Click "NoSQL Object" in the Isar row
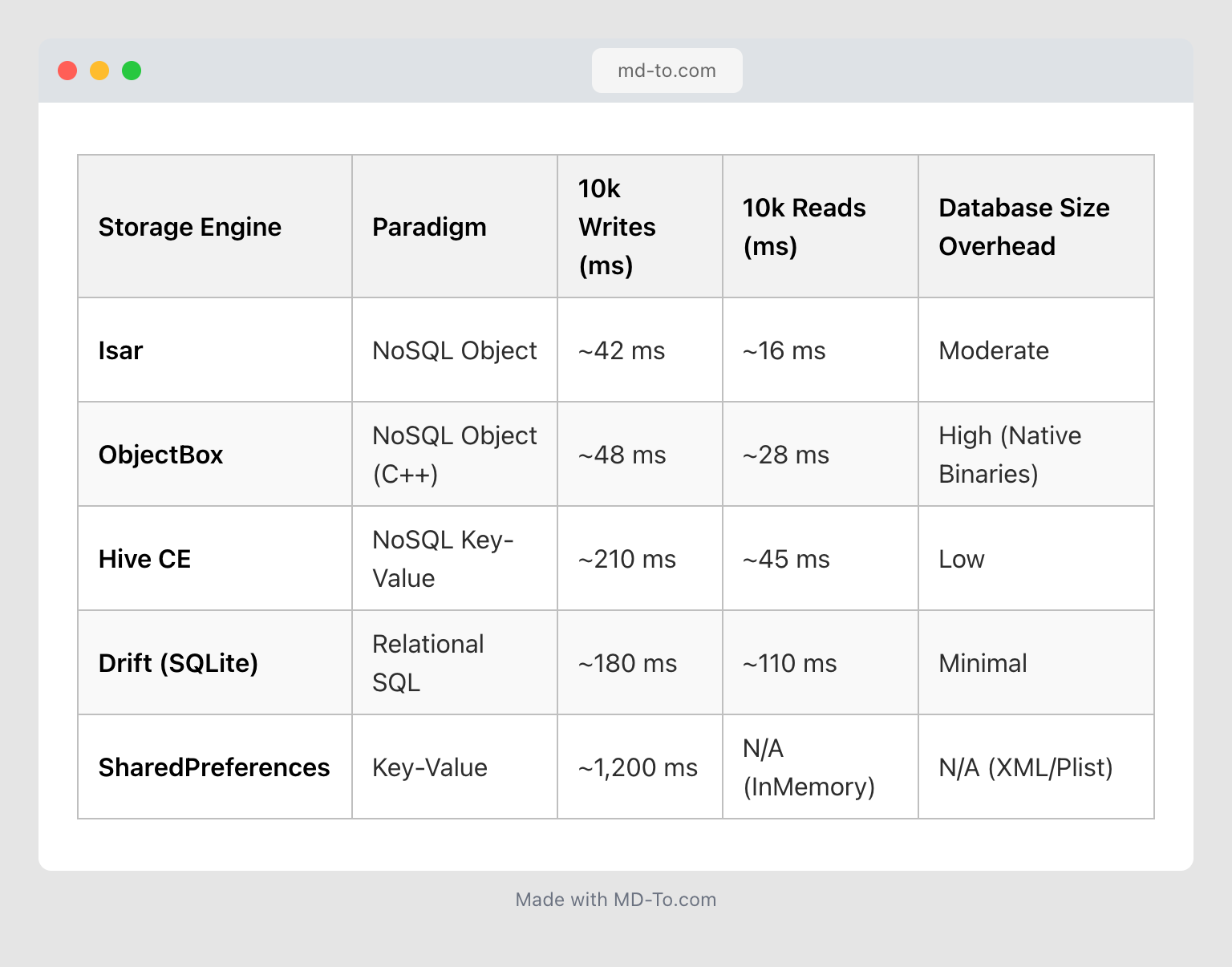Screen dimensions: 1232x967 [455, 350]
